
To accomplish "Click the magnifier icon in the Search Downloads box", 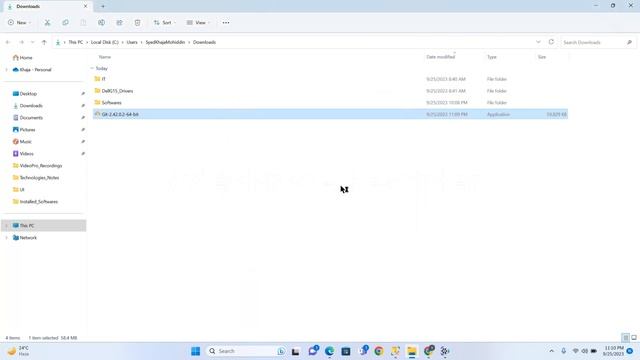I will (629, 42).
